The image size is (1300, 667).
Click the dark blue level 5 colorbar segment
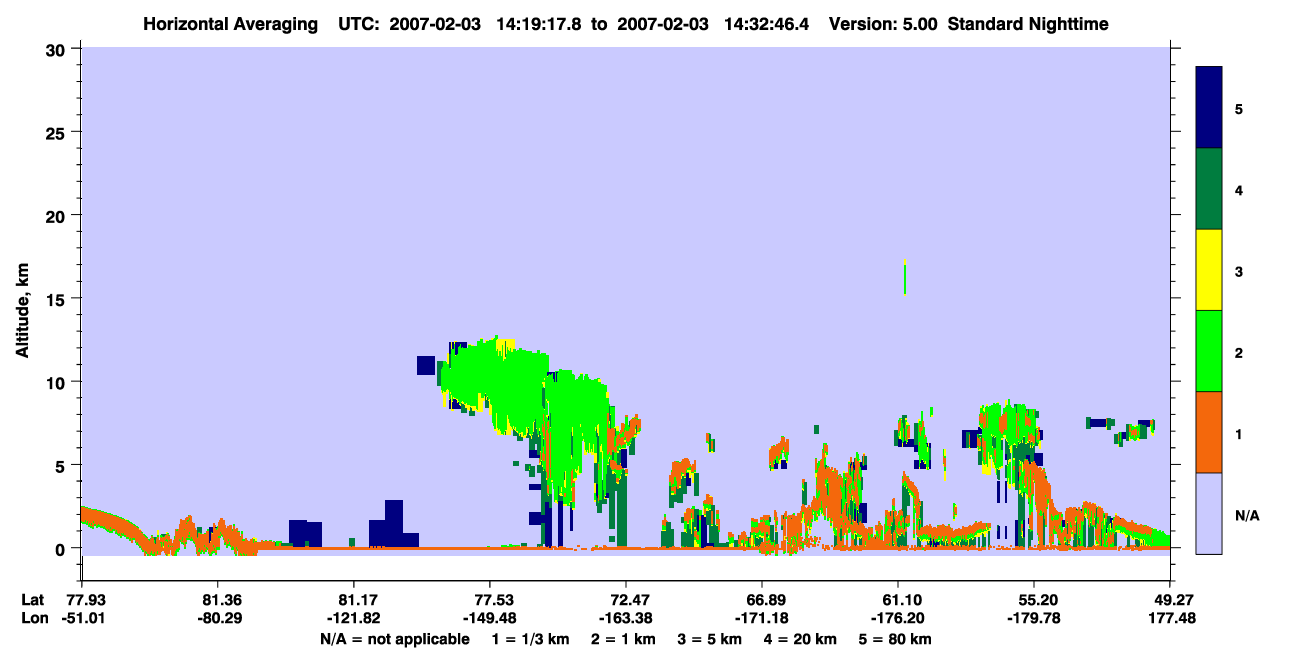1209,107
